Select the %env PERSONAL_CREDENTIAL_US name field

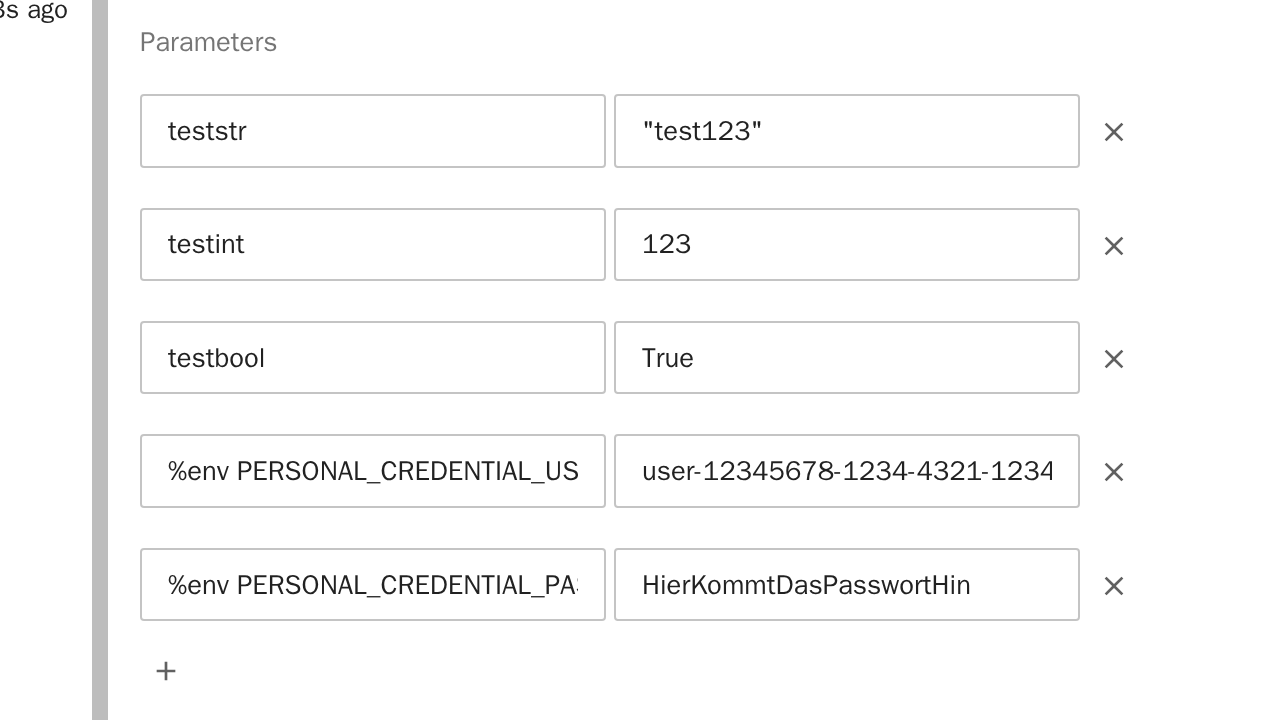click(372, 471)
